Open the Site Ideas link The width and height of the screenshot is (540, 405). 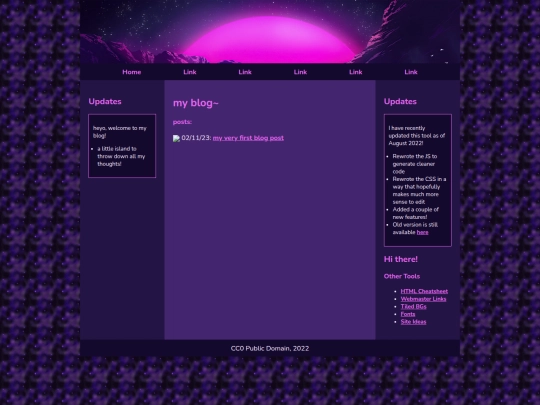pos(413,322)
